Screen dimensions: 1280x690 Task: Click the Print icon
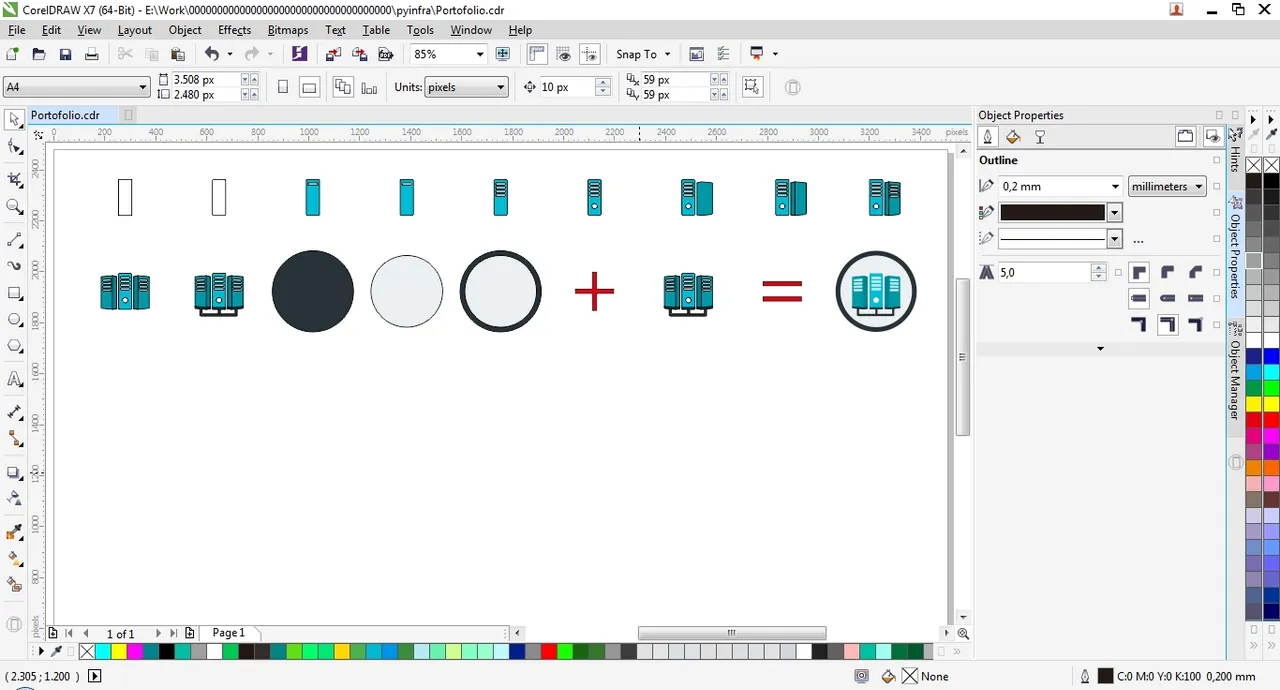pos(91,54)
